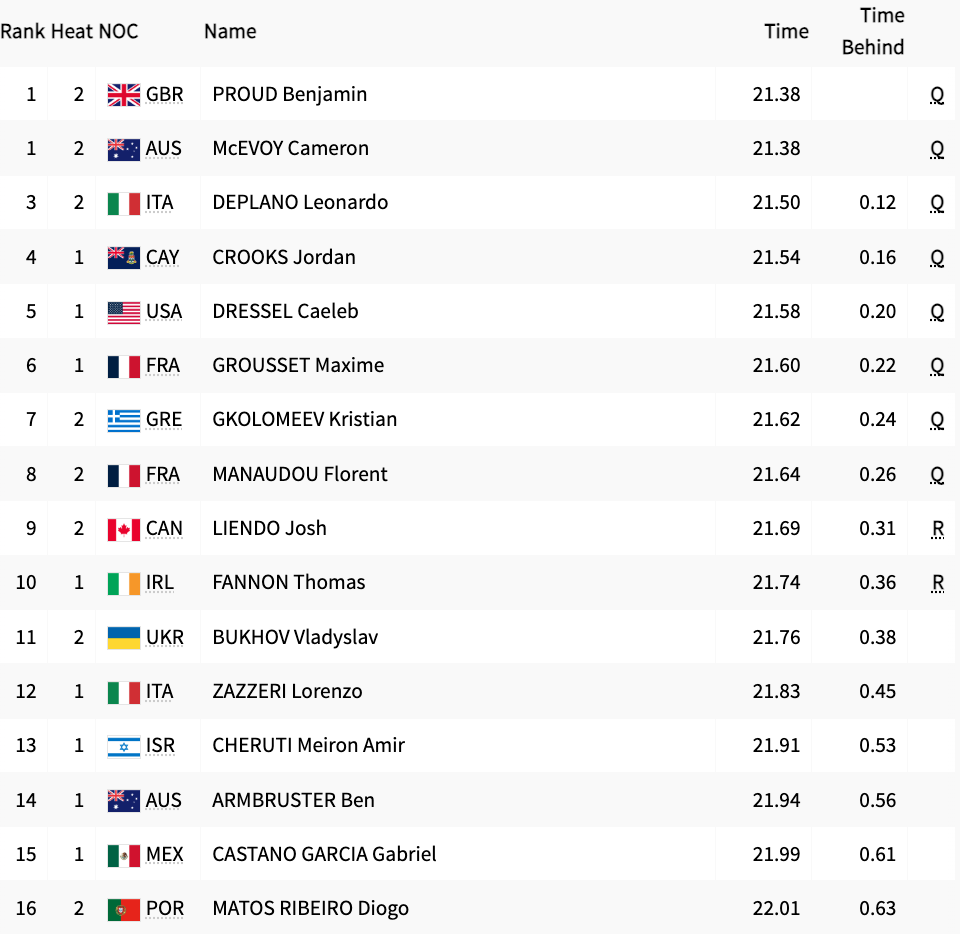Click the Portugal flag icon
Image resolution: width=960 pixels, height=934 pixels.
tap(124, 910)
